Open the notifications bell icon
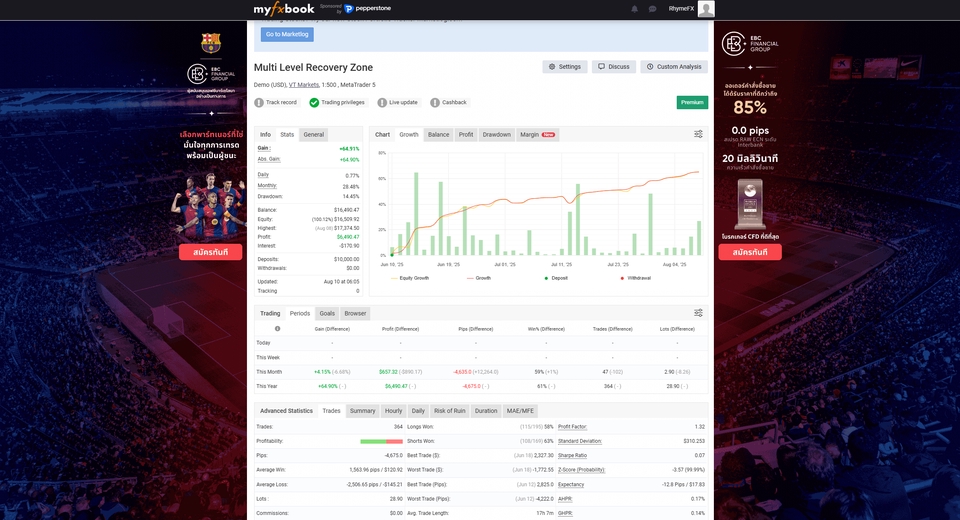Viewport: 960px width, 520px height. point(634,9)
